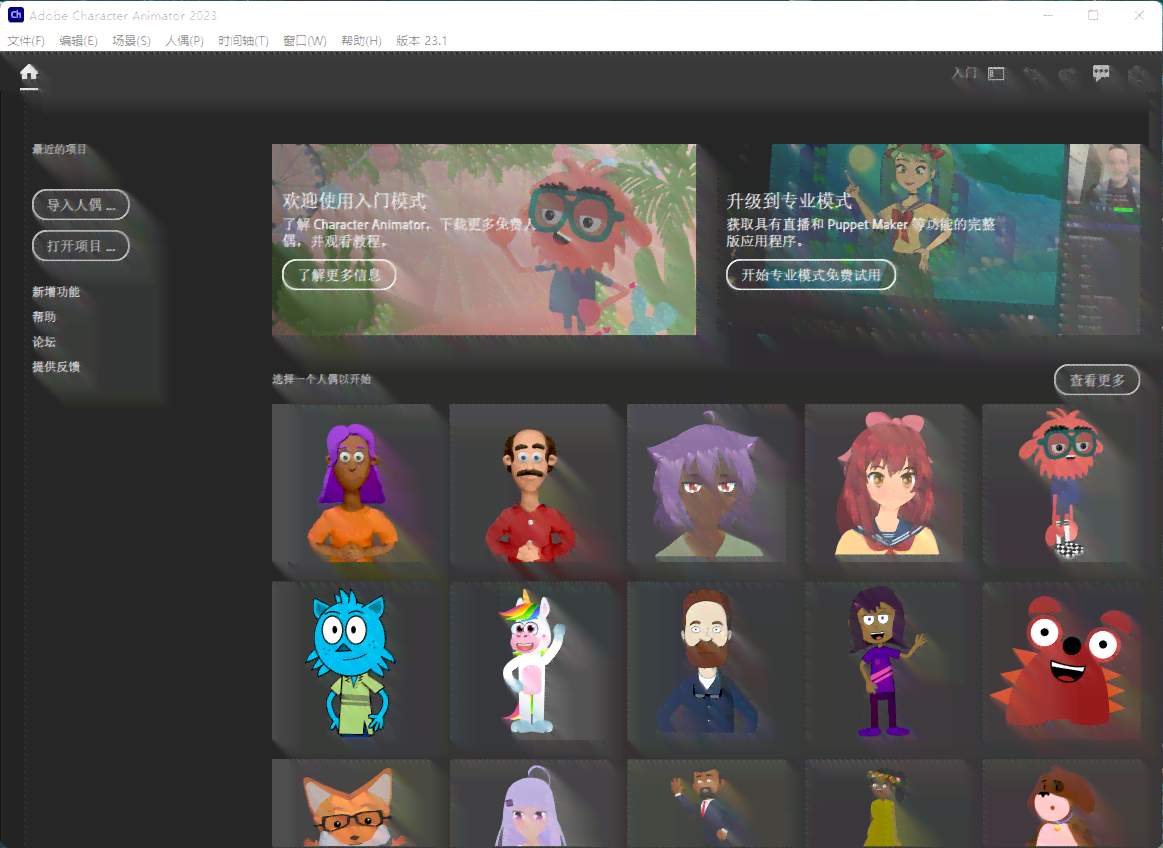The width and height of the screenshot is (1163, 848).
Task: Open the feedback speech bubble icon
Action: click(x=1101, y=73)
